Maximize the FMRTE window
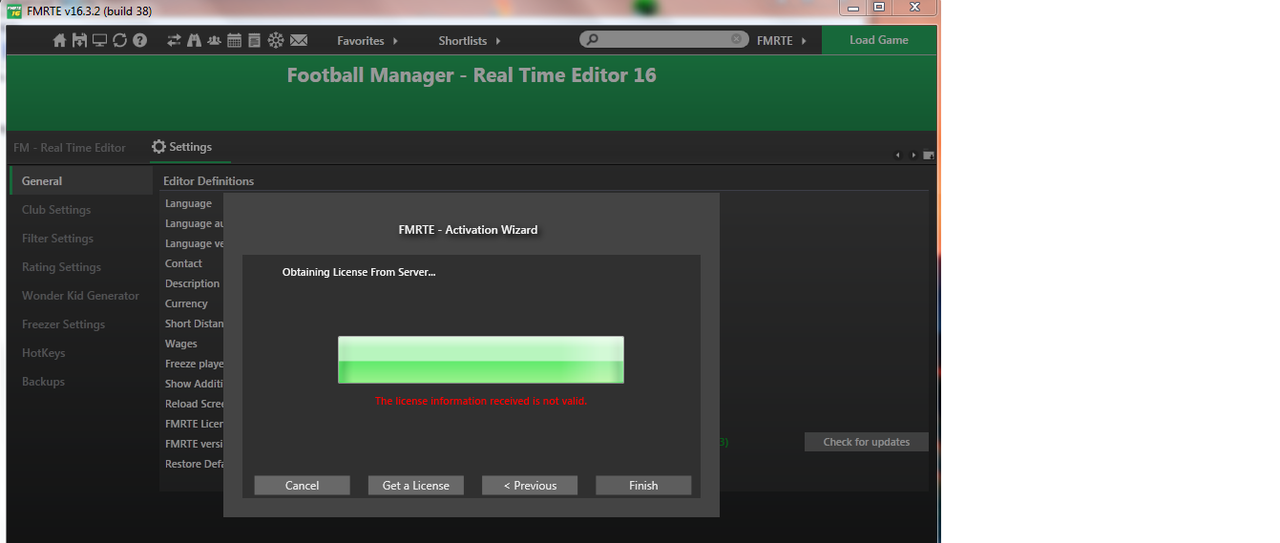This screenshot has height=543, width=1280. click(x=879, y=7)
